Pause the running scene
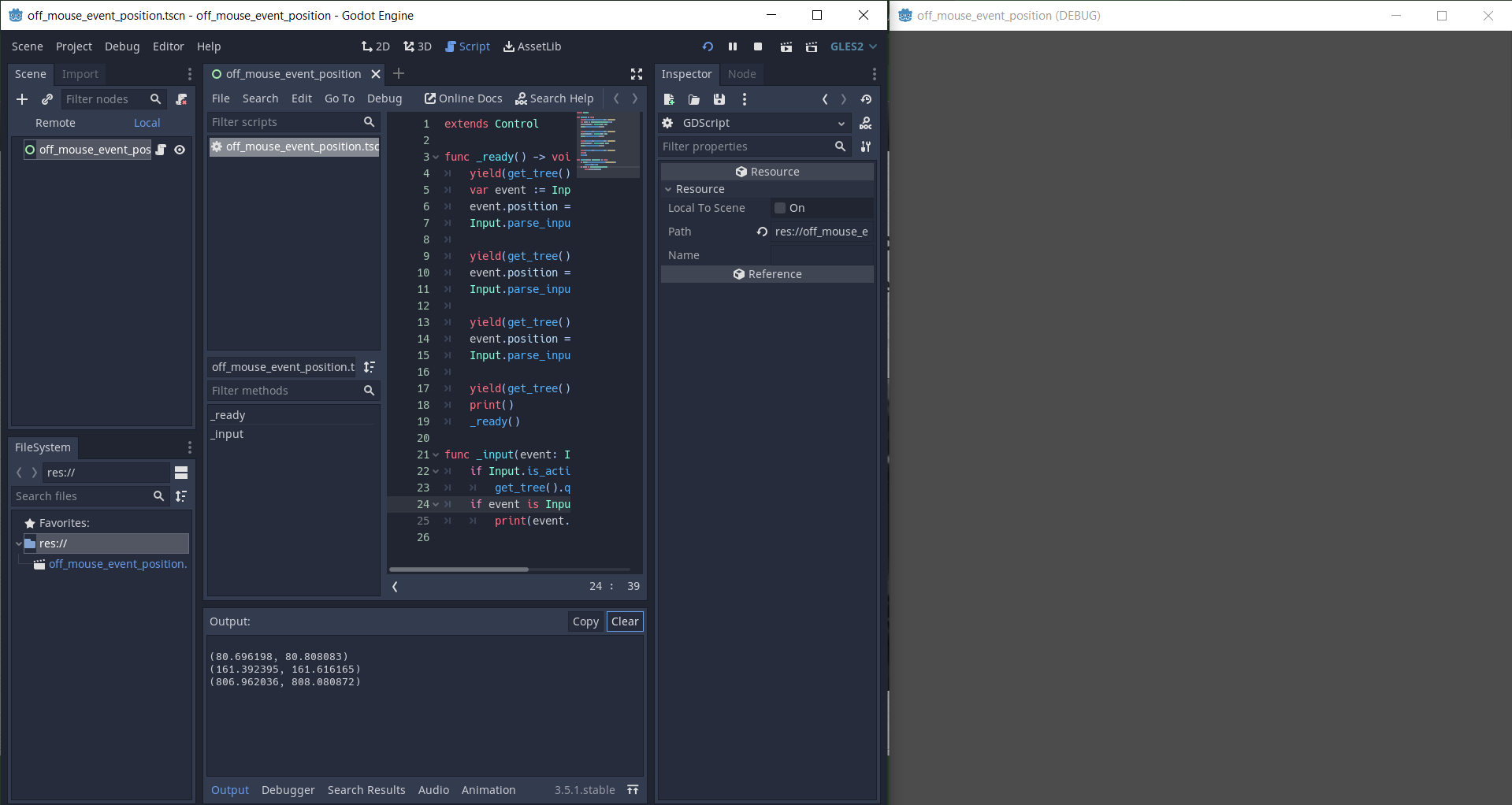Screen dimensions: 1512x805 [x=733, y=46]
